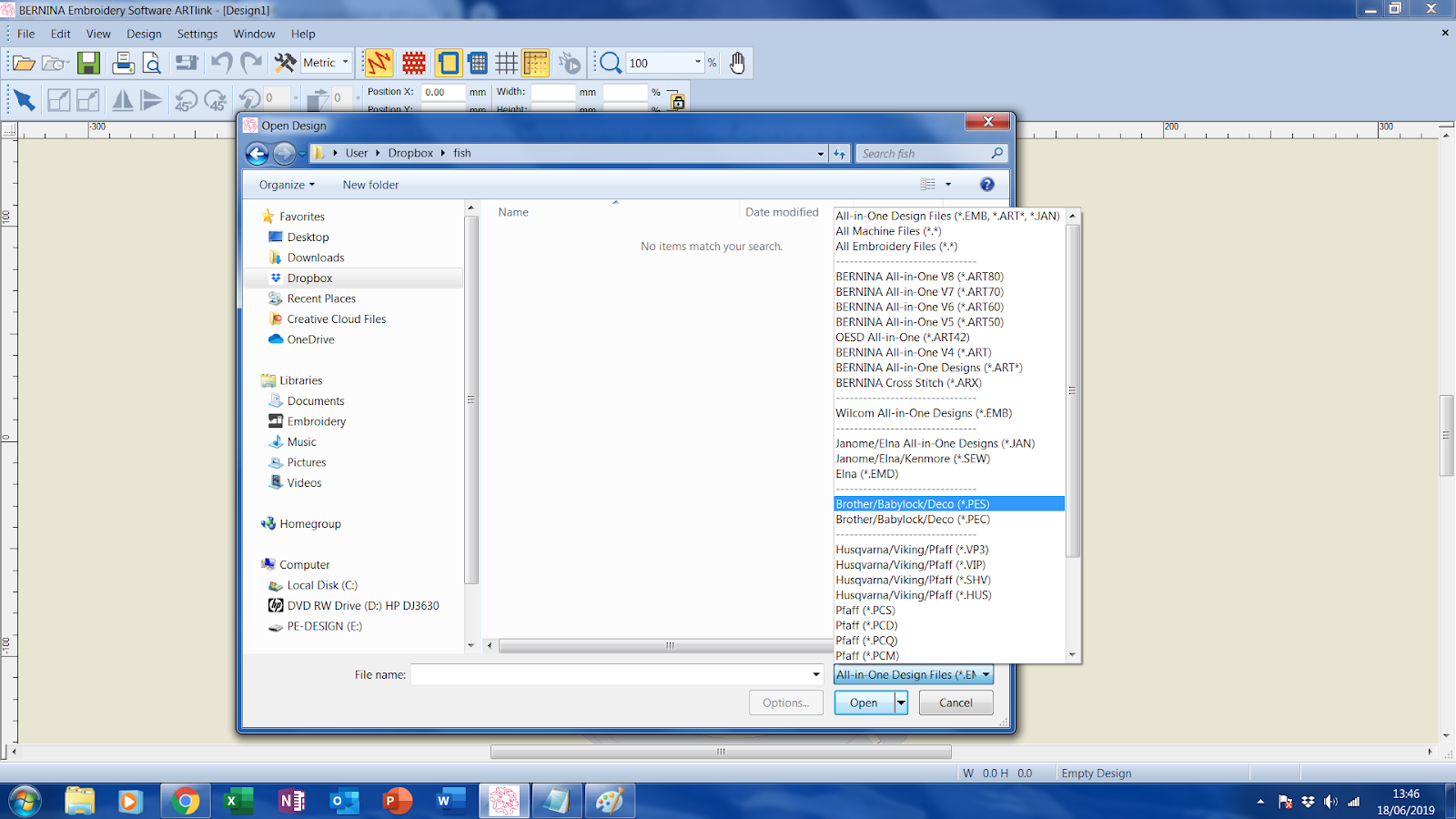Expand the Organize dropdown
1456x819 pixels.
point(287,185)
